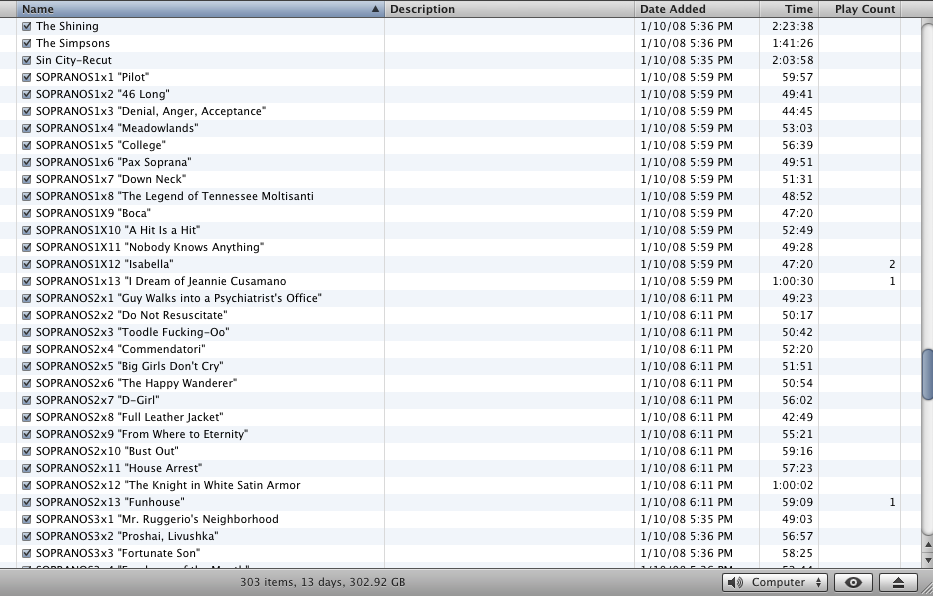Toggle SOPRANOS3x3 "Fortunate Son" checkbox
Viewport: 933px width, 596px height.
pyautogui.click(x=27, y=553)
